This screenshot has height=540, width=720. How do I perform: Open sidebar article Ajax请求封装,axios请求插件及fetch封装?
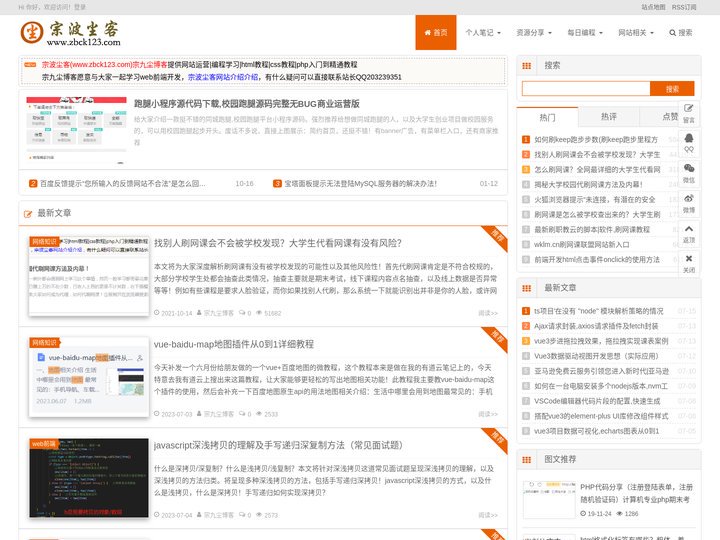596,326
